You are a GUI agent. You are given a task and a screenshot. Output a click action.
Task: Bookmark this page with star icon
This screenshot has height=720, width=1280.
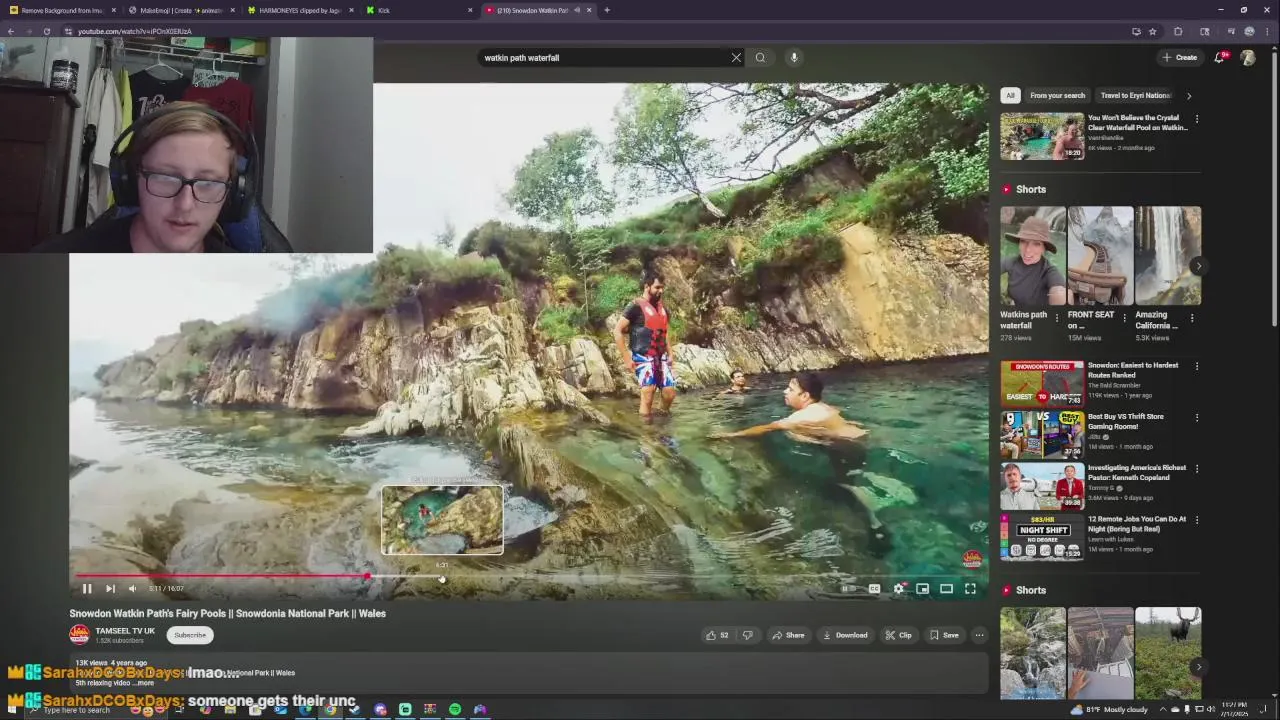tap(1152, 31)
